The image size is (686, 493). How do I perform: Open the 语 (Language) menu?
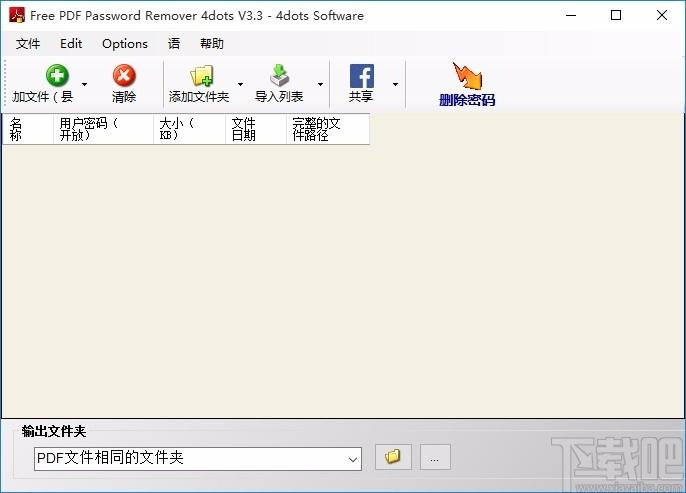pos(174,43)
